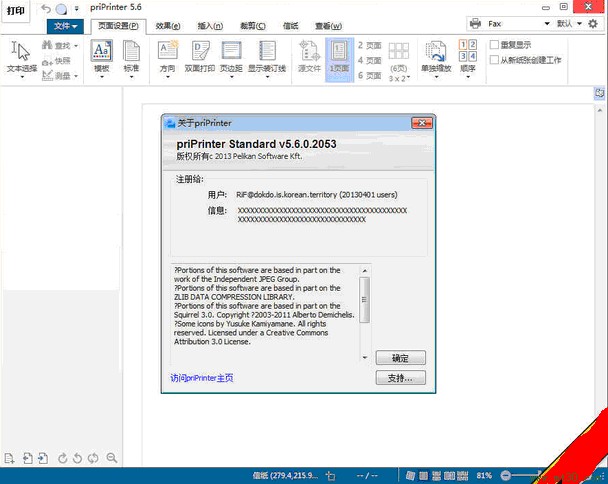This screenshot has height=484, width=608.
Task: Switch to the 效果 tab
Action: click(x=168, y=26)
